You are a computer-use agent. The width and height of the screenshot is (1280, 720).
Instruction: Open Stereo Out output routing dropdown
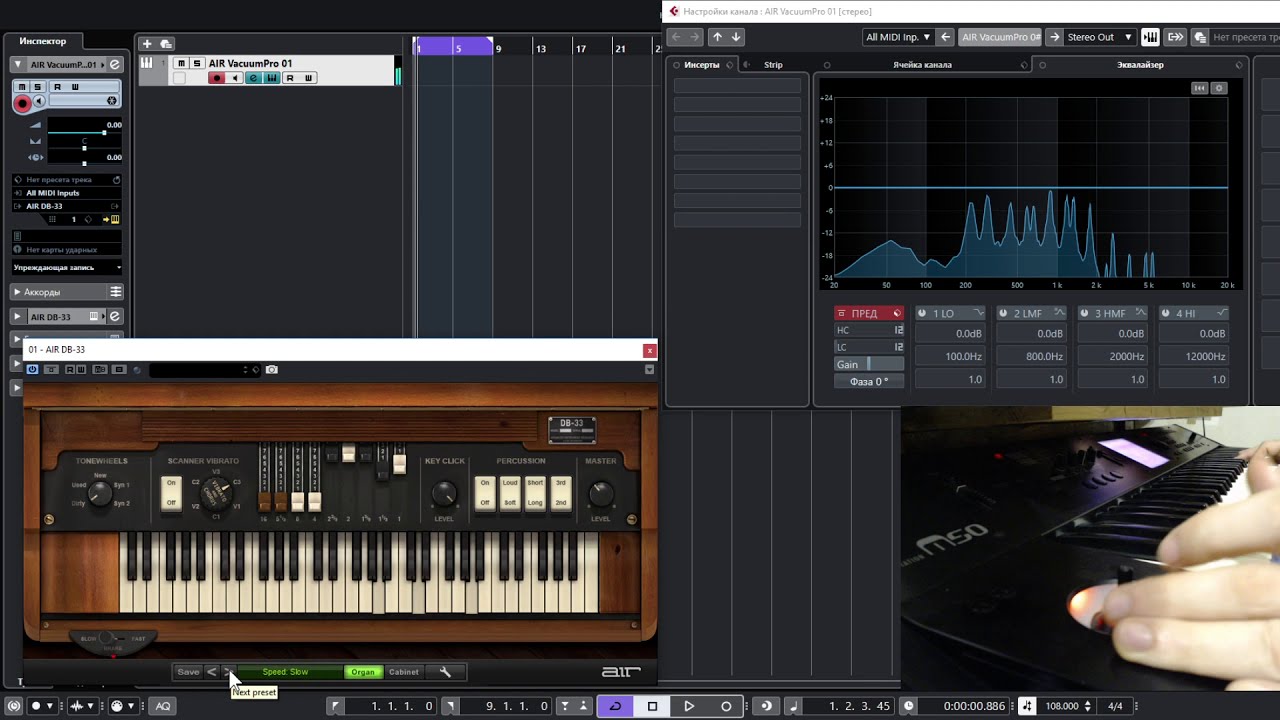click(x=1099, y=37)
